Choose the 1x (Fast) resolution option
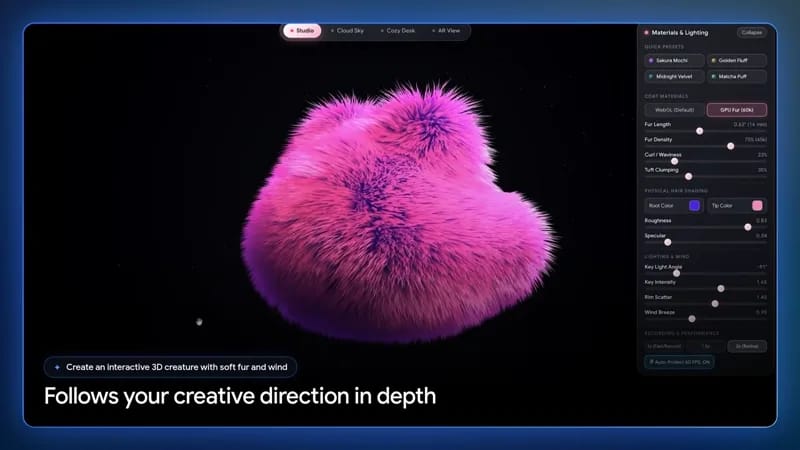800x450 pixels. (x=664, y=346)
